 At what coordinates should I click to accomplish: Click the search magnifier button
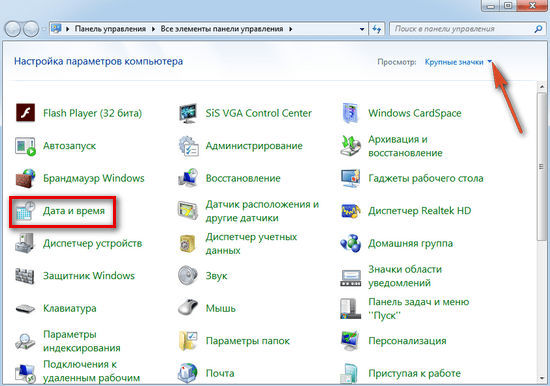(538, 29)
